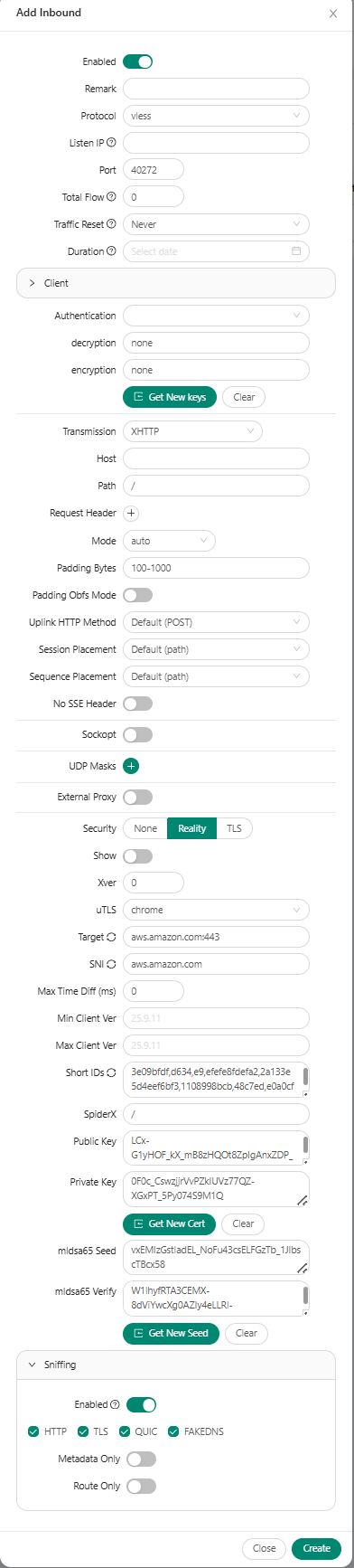Viewport: 354px width, 1568px height.
Task: Expand the Client section
Action: (x=176, y=283)
